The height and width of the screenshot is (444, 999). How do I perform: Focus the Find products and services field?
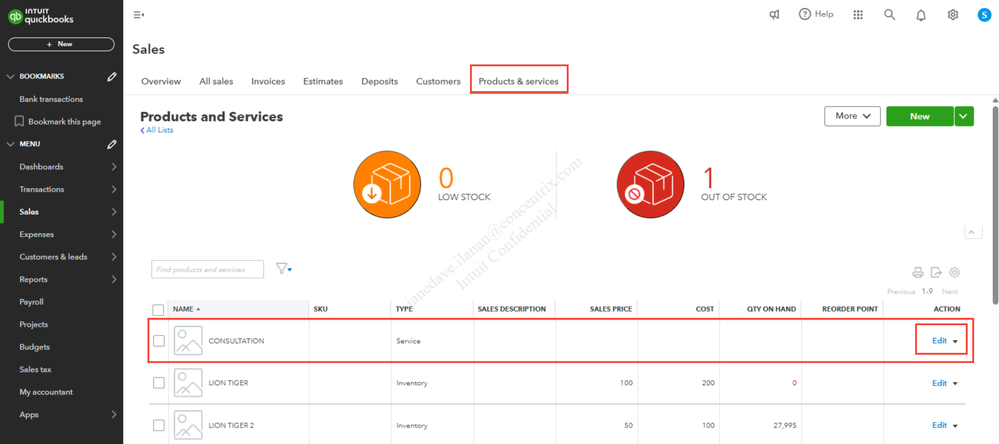pos(207,269)
